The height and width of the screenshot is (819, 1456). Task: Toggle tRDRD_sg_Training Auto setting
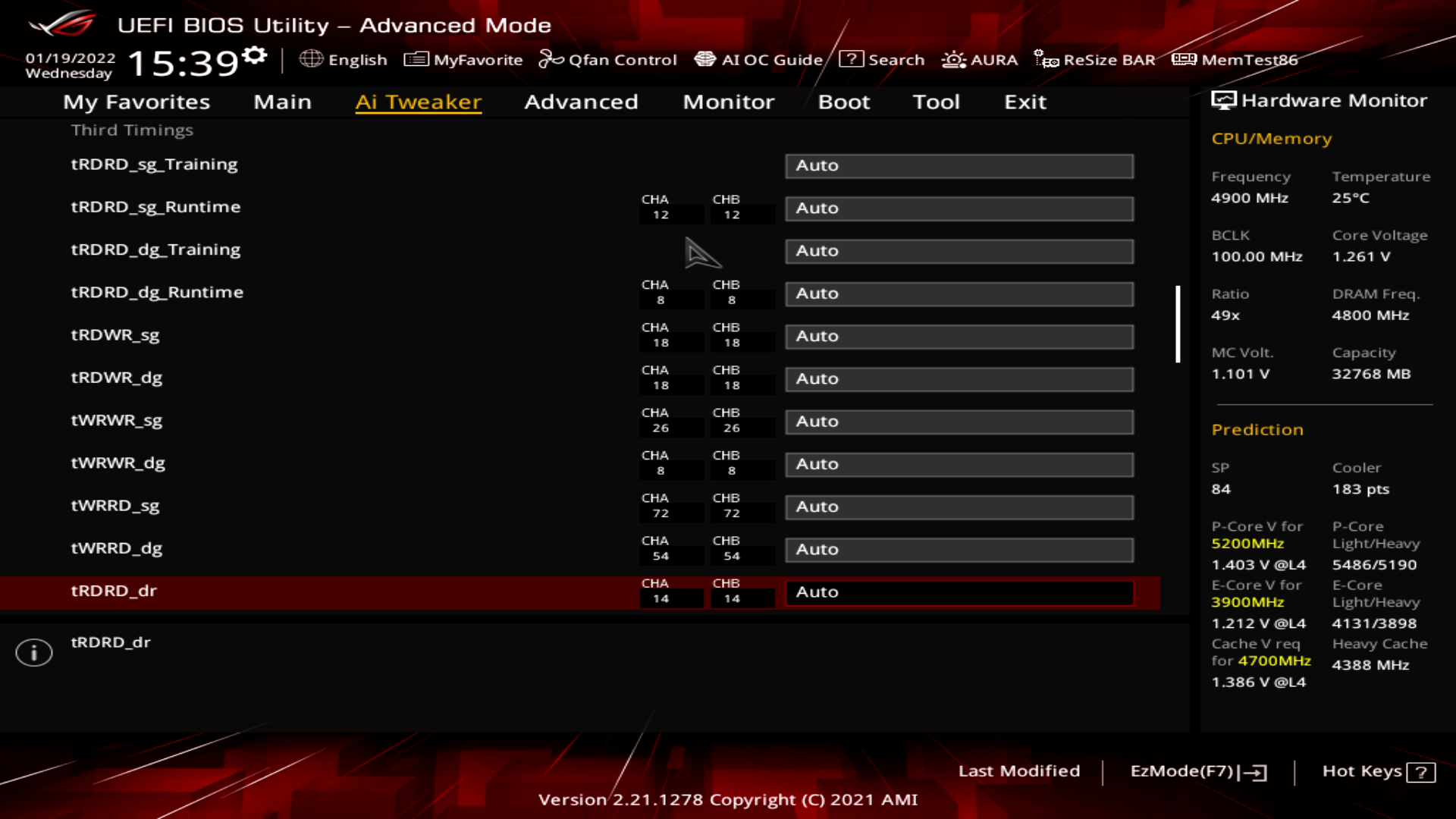(x=959, y=164)
